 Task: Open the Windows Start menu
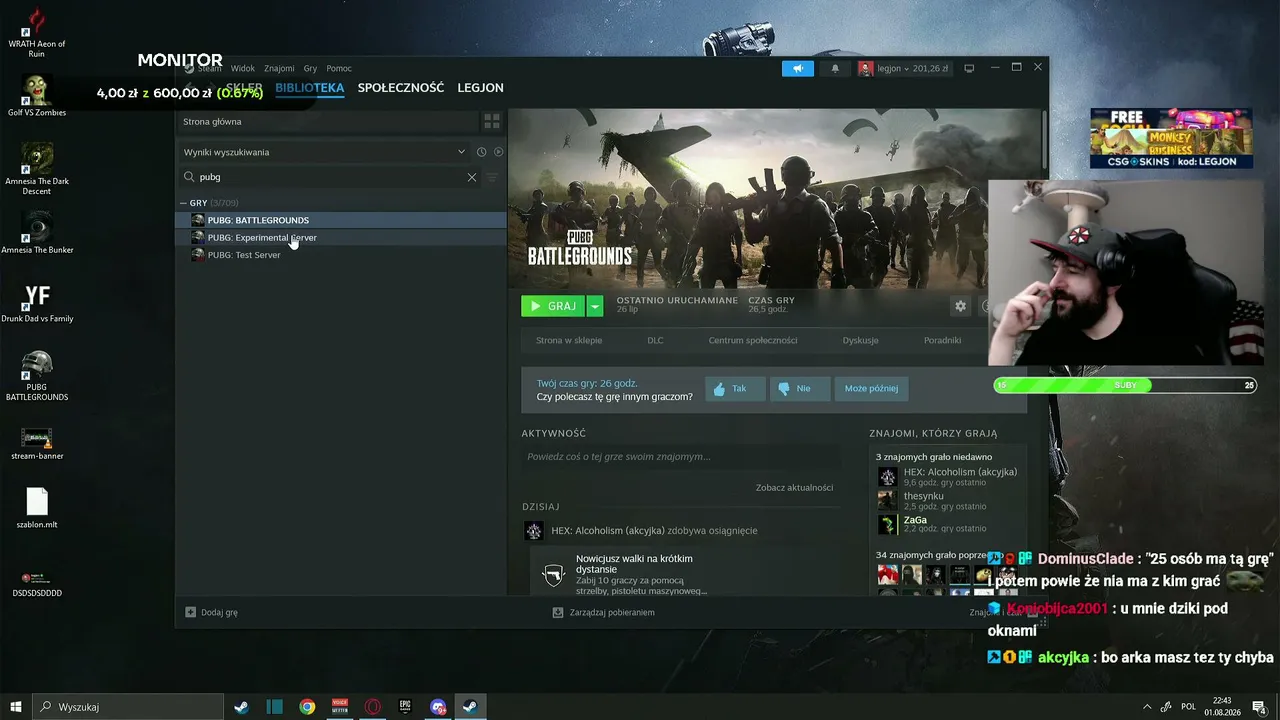(16, 707)
